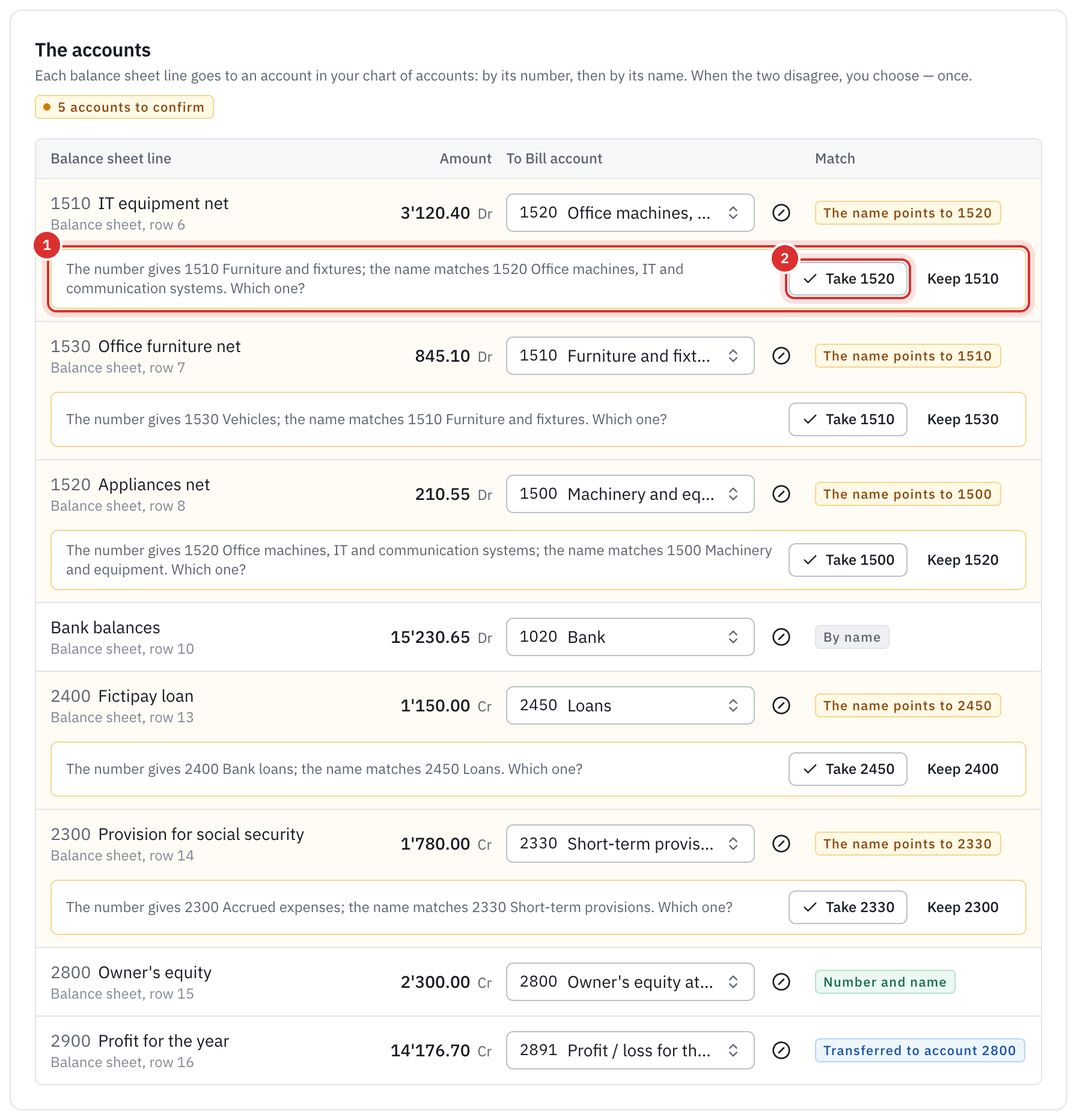Expand the 2891 Profit / loss account dropdown

click(x=630, y=1050)
